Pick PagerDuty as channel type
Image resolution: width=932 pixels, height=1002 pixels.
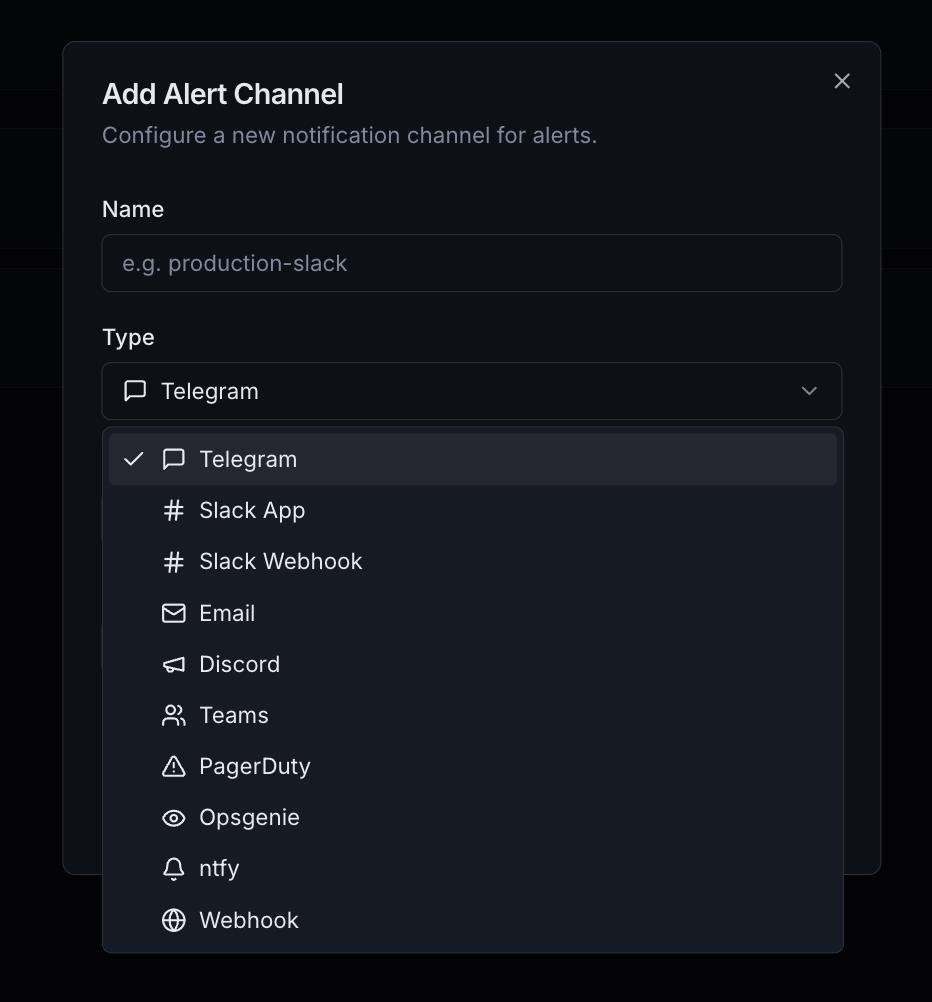pyautogui.click(x=255, y=766)
